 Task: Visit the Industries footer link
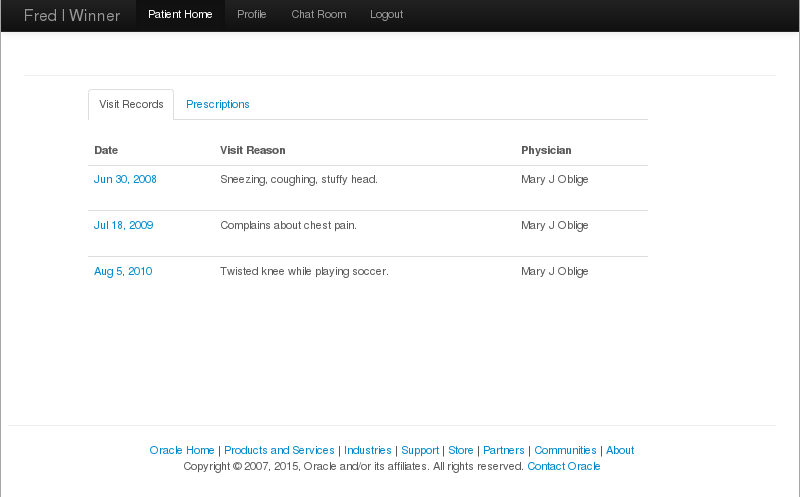pyautogui.click(x=367, y=451)
